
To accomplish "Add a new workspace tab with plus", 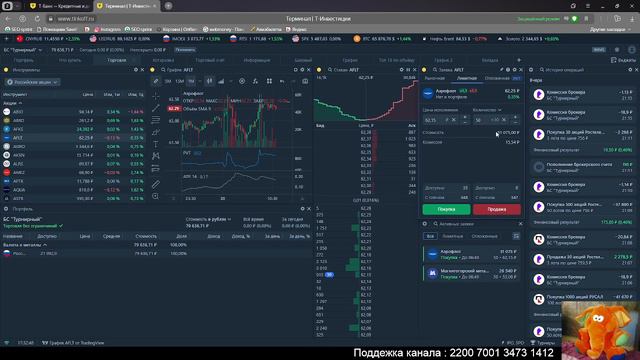I will tap(519, 60).
